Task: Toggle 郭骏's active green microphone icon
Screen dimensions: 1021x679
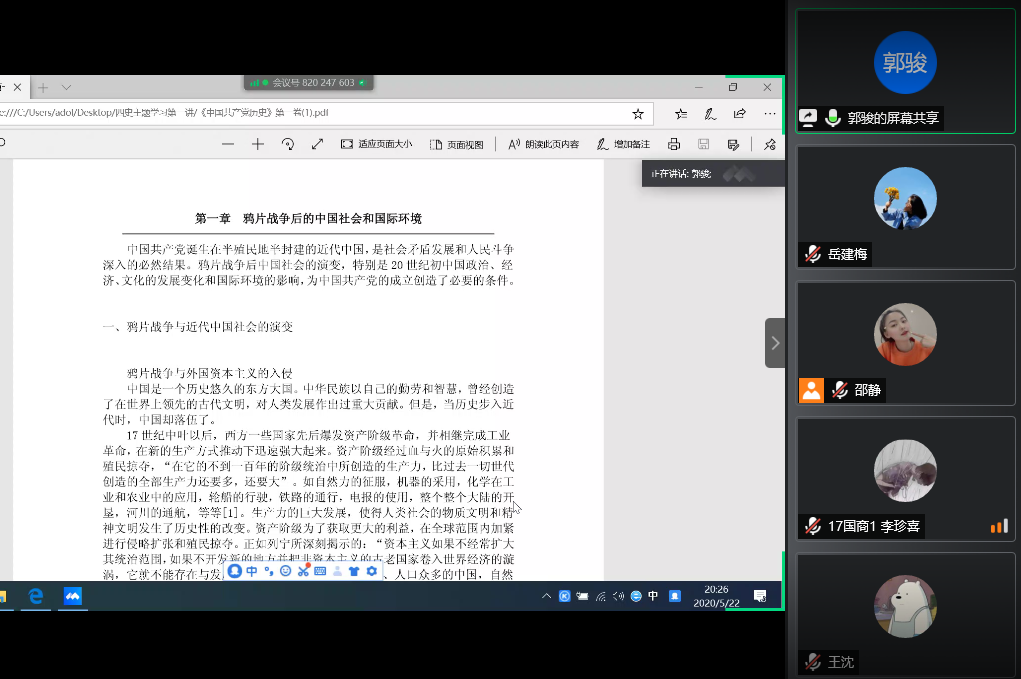Action: click(x=832, y=118)
